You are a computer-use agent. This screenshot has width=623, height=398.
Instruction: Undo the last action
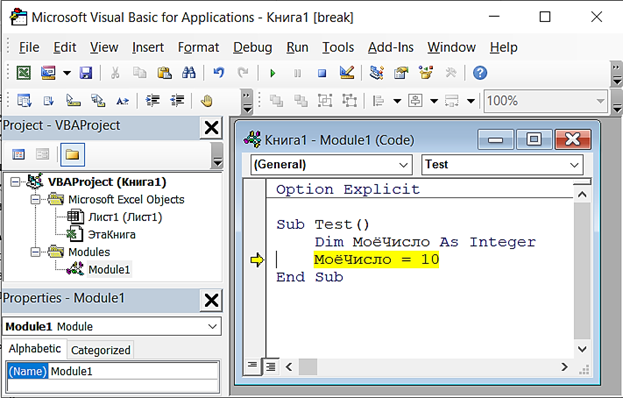click(x=219, y=73)
